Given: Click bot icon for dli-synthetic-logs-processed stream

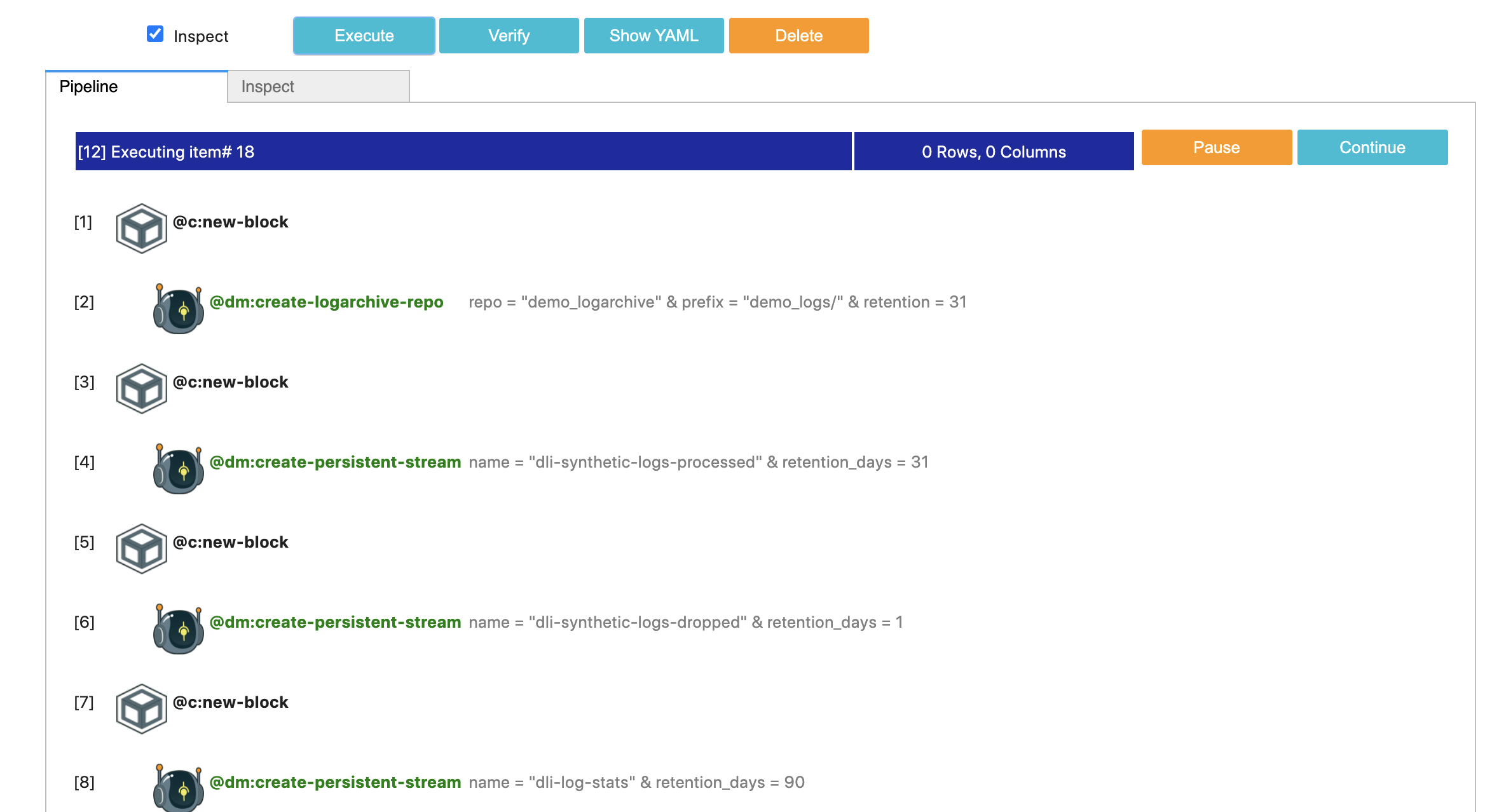Looking at the screenshot, I should tap(178, 469).
